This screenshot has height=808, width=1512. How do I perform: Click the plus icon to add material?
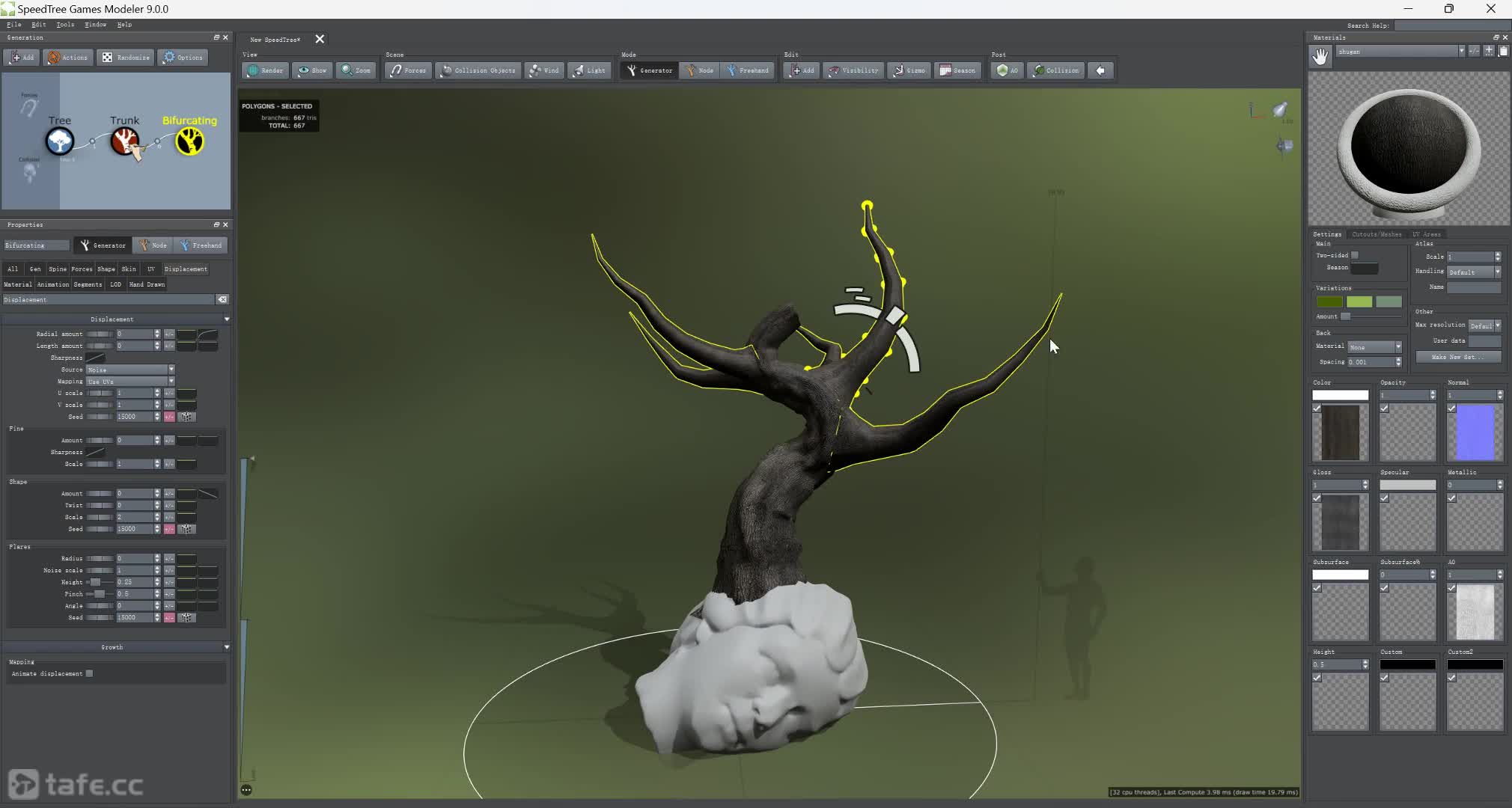click(1489, 51)
